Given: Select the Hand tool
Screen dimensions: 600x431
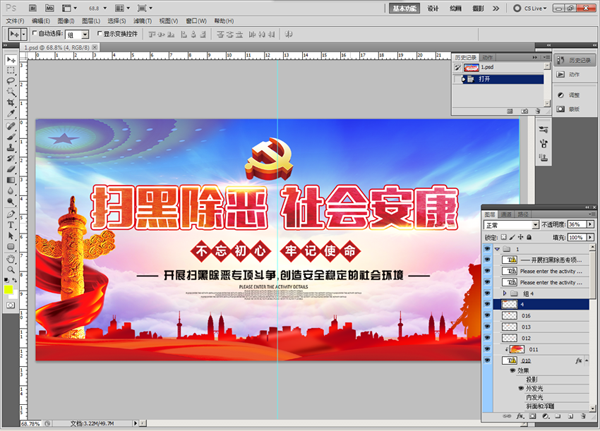Looking at the screenshot, I should 11,259.
